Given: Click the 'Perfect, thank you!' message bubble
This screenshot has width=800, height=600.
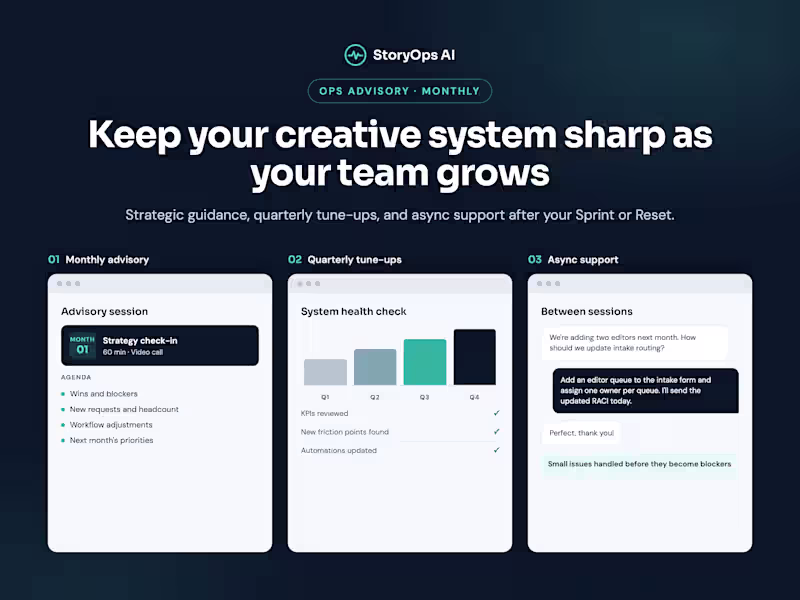Looking at the screenshot, I should coord(582,433).
